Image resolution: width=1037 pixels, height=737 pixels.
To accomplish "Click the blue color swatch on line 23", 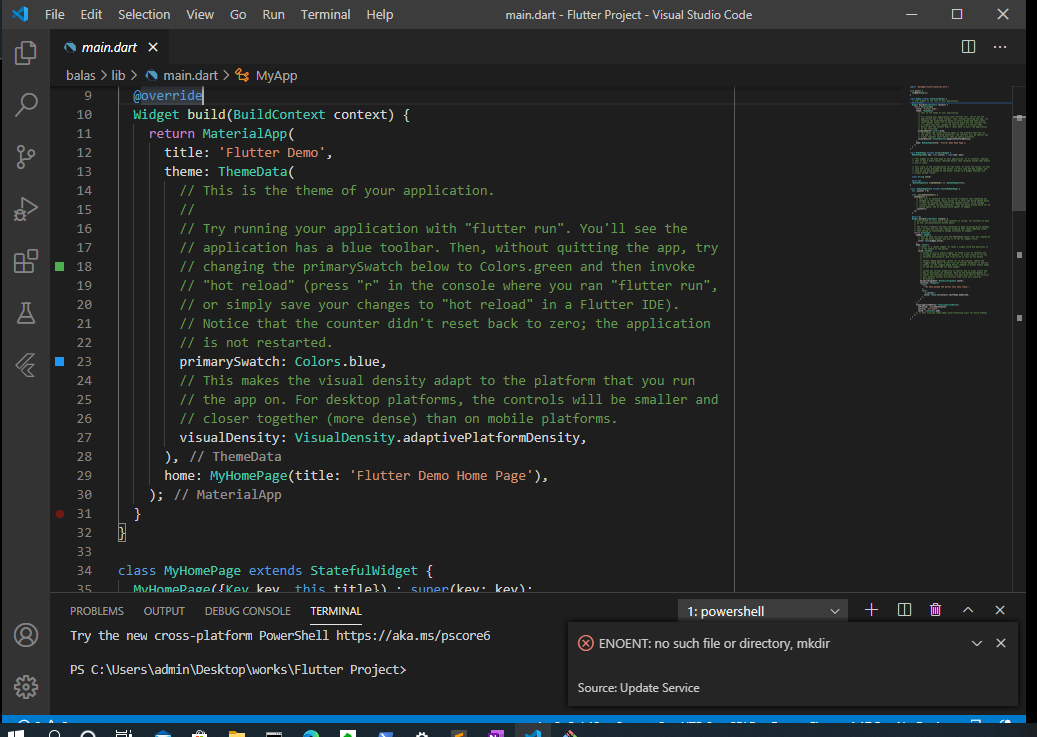I will point(60,361).
